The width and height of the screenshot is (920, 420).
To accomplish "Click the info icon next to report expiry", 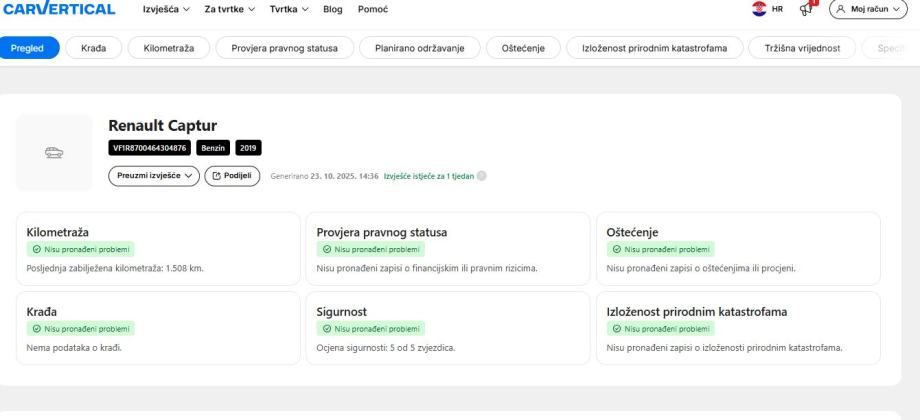I will [482, 176].
